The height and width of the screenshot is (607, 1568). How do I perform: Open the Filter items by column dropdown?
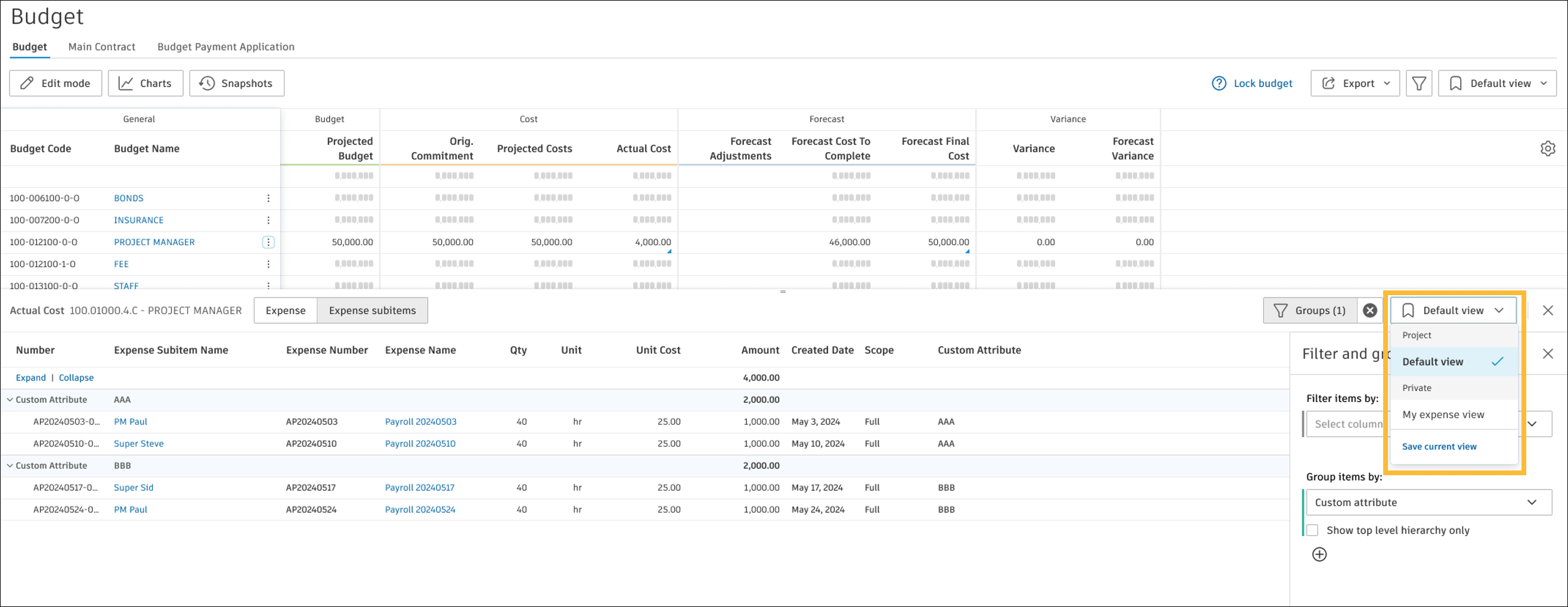pos(1428,425)
